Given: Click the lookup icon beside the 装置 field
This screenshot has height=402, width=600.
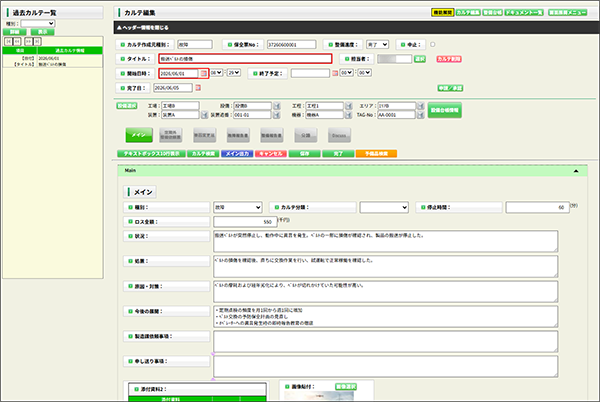Looking at the screenshot, I should coord(204,115).
